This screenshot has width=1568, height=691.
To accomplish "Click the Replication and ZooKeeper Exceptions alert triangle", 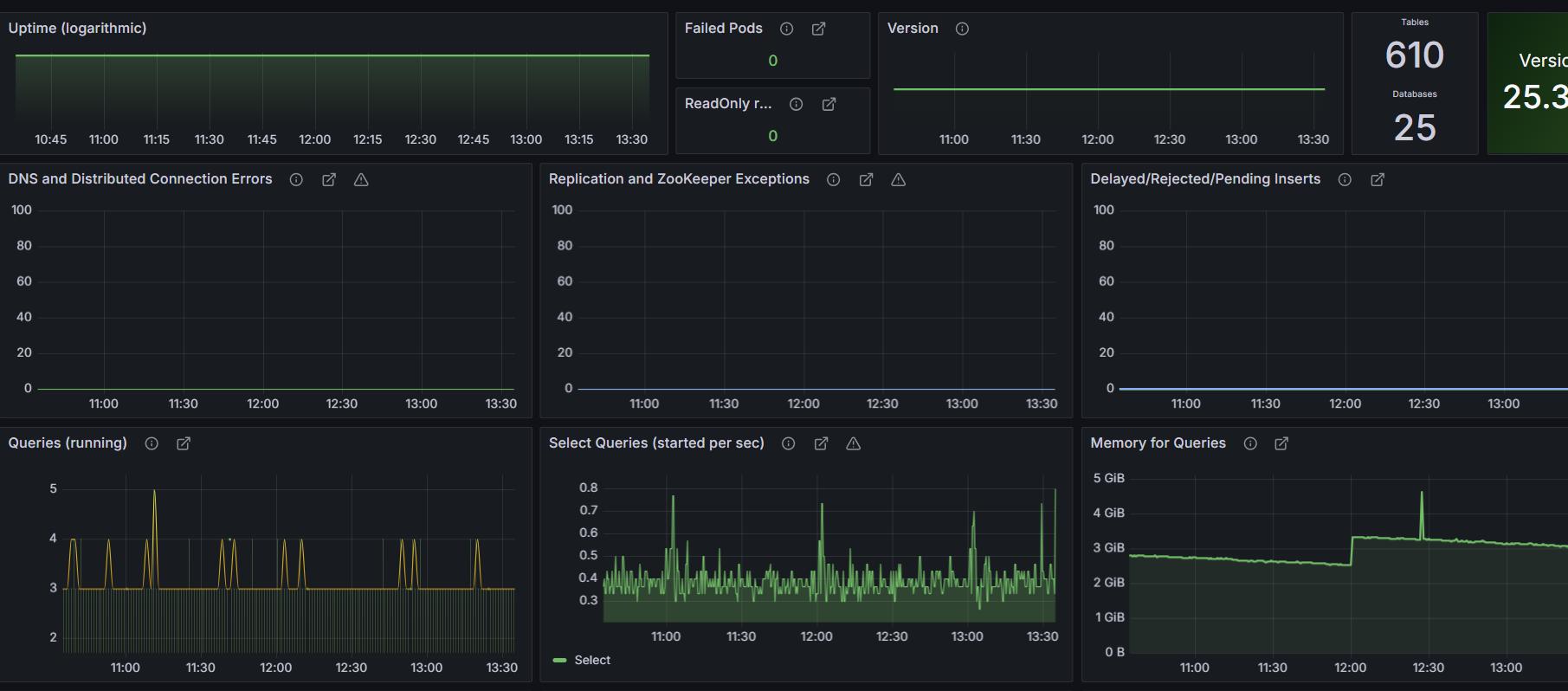I will pos(898,179).
